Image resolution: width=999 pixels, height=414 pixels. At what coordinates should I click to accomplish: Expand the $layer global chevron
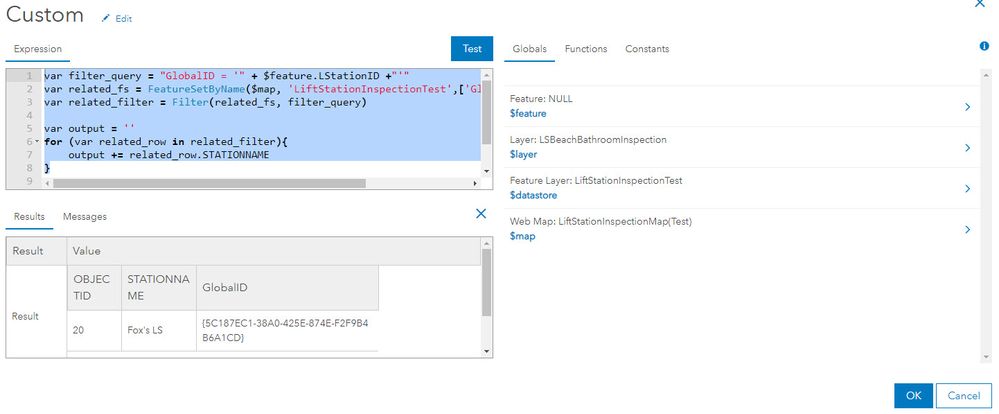pos(967,148)
